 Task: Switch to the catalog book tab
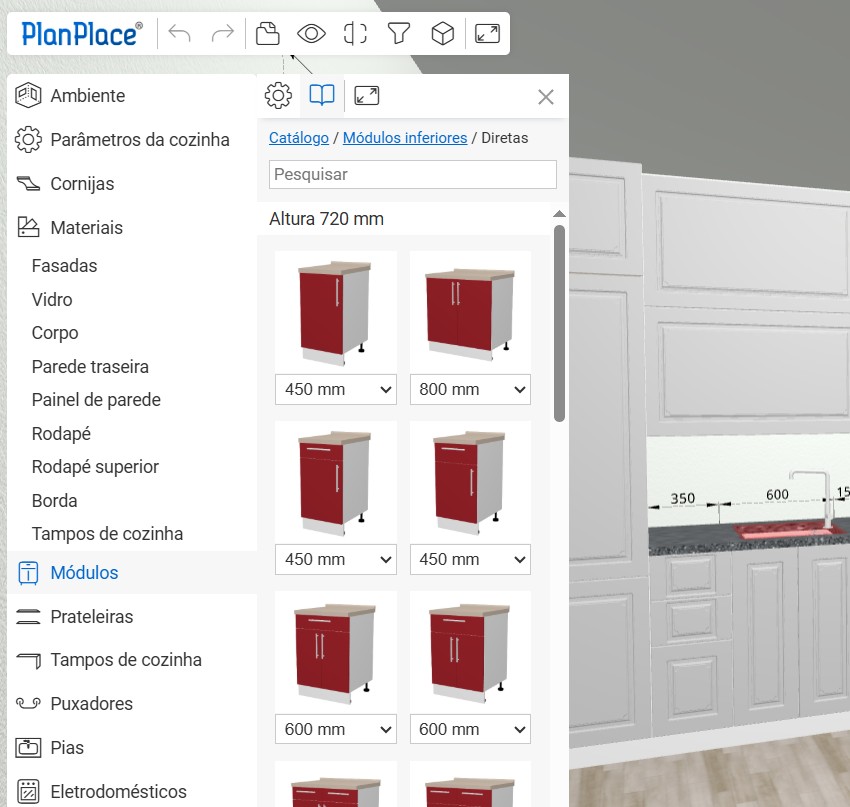point(321,96)
